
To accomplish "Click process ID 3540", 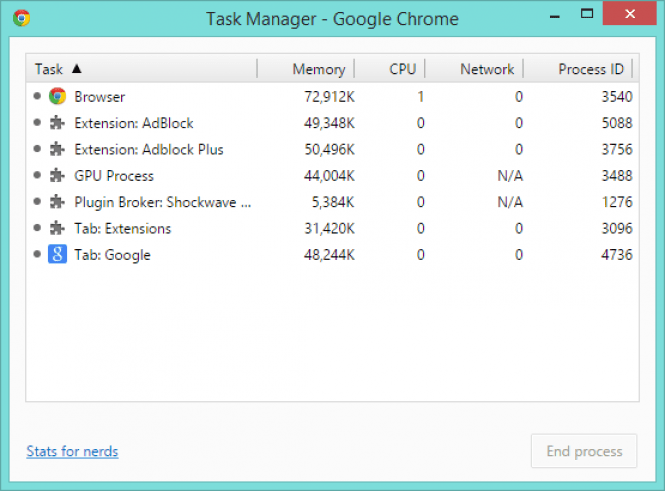I will tap(617, 97).
